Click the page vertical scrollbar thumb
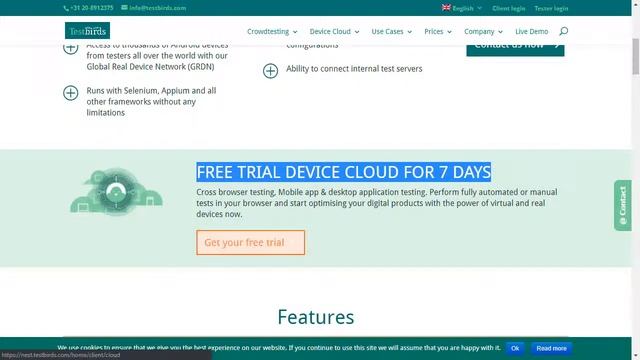Image resolution: width=640 pixels, height=360 pixels. coord(636,56)
